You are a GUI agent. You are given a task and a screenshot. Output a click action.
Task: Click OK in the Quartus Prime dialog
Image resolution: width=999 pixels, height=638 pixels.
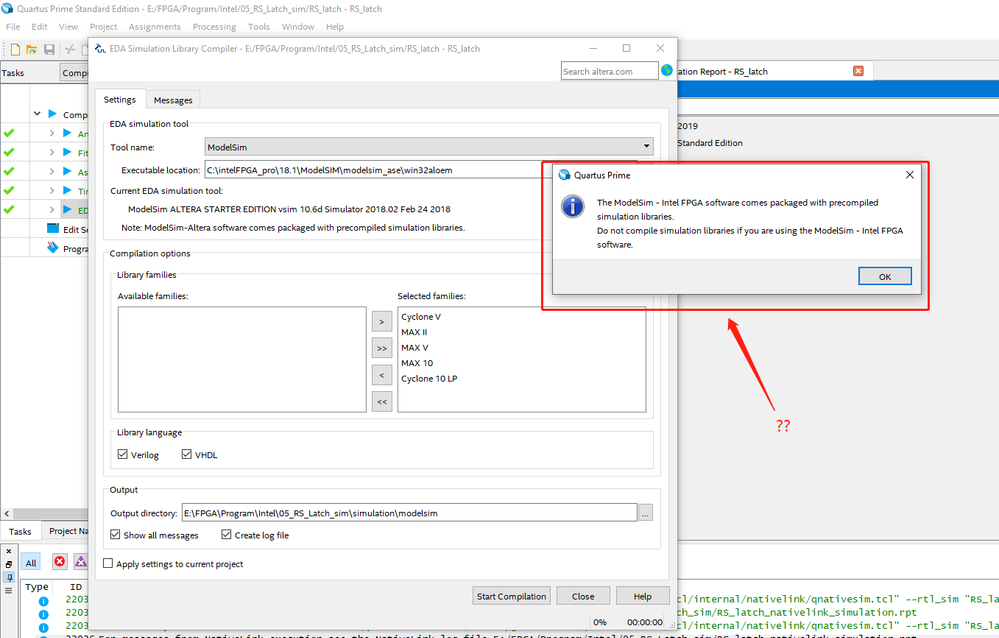(x=884, y=276)
